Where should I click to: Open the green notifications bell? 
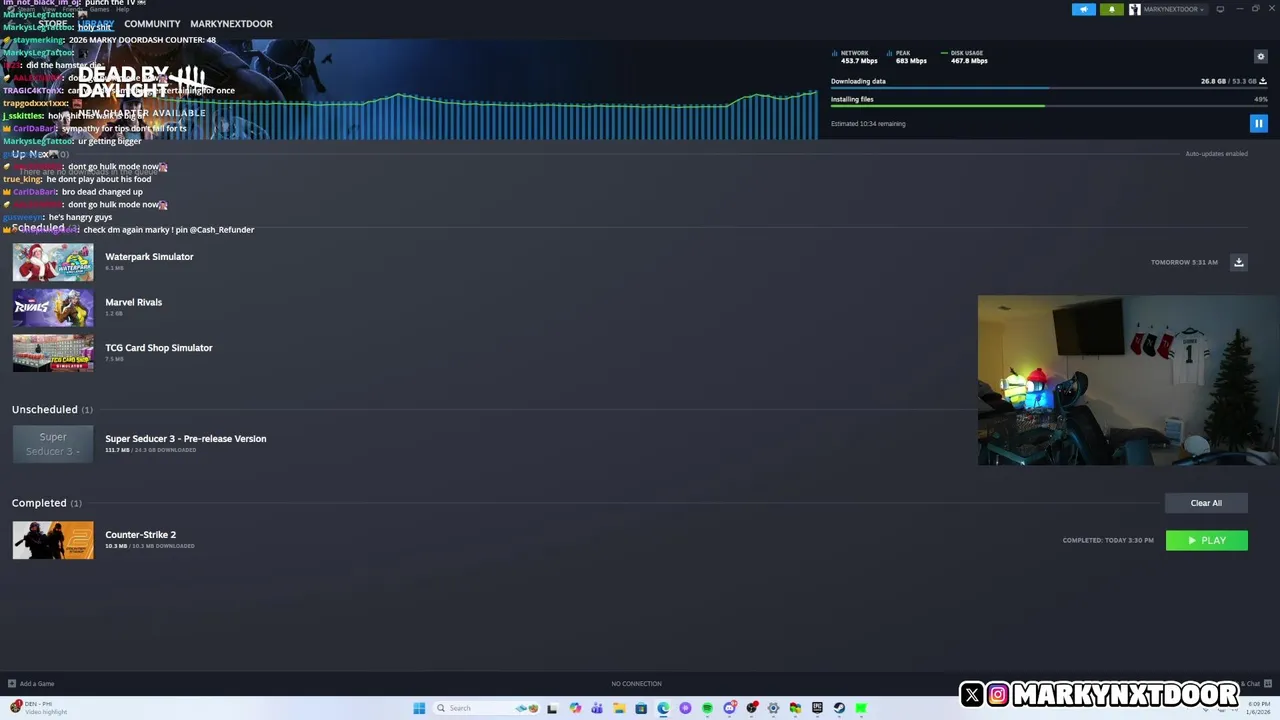pyautogui.click(x=1112, y=9)
